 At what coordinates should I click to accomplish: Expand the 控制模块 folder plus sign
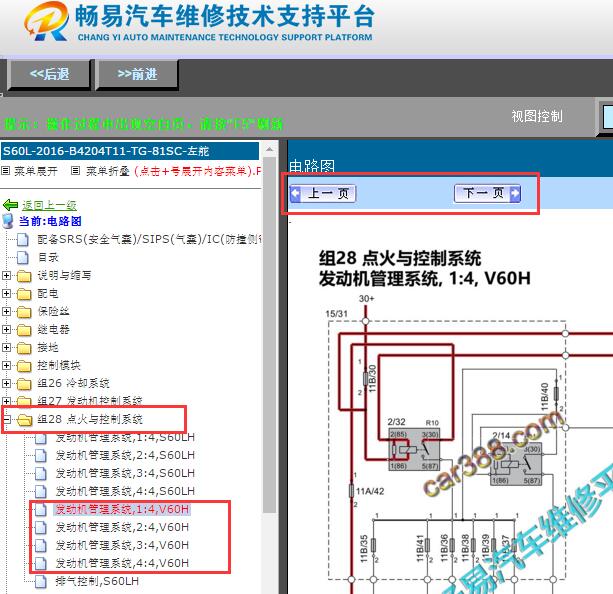pos(6,365)
